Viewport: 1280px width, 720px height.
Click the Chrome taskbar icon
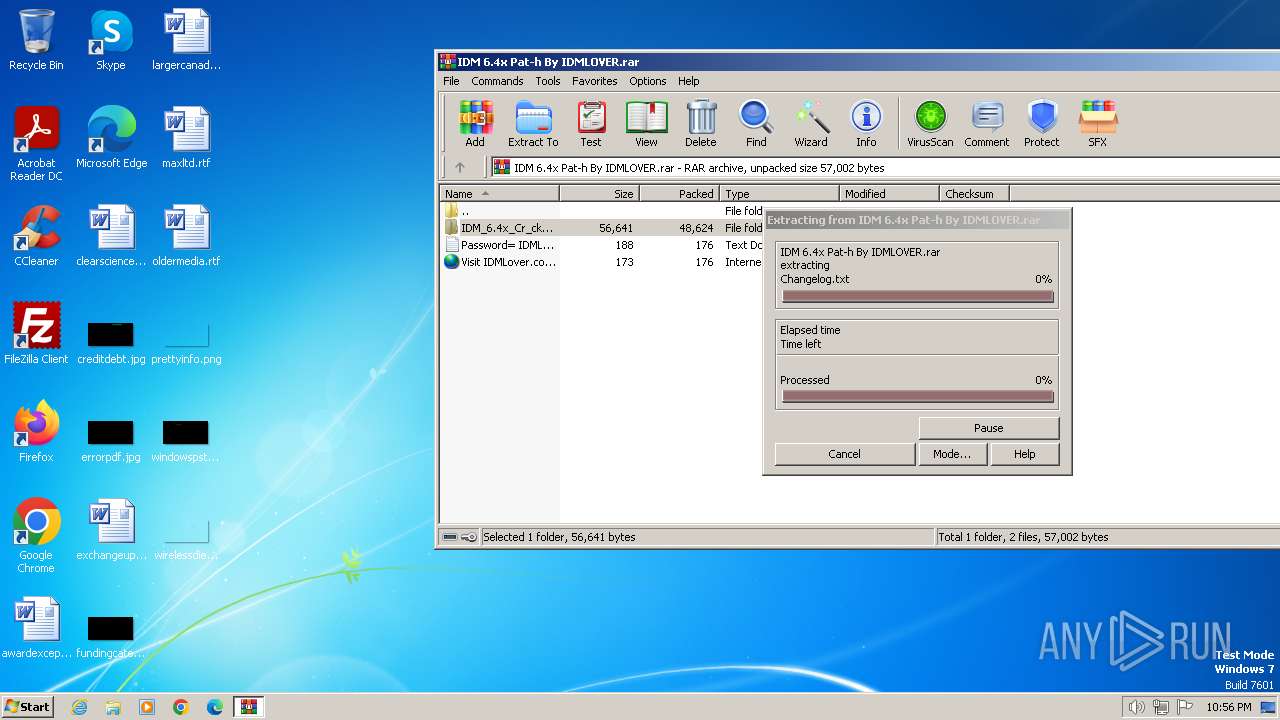(181, 707)
